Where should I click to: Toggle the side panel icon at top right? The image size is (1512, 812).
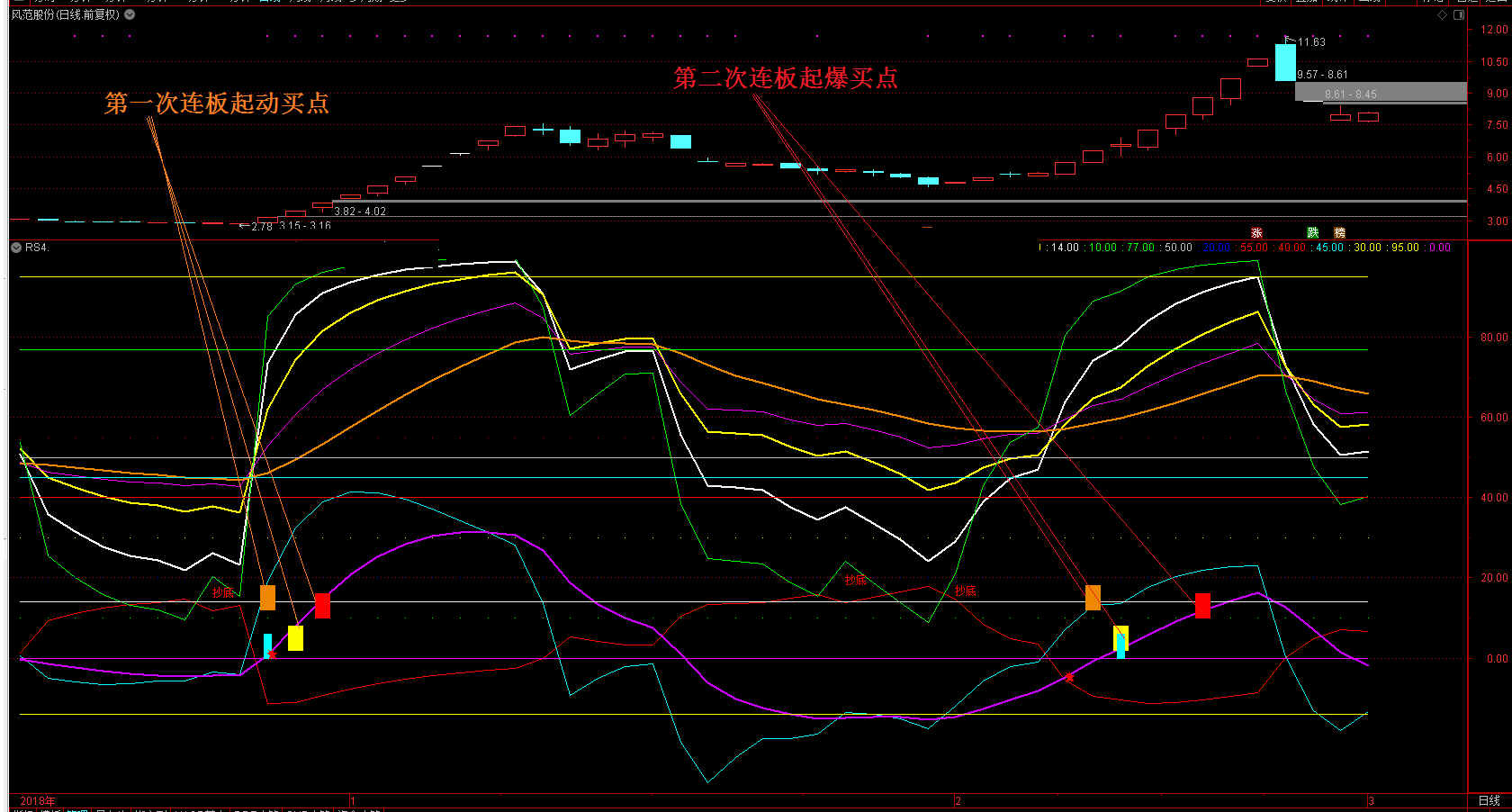point(1459,14)
